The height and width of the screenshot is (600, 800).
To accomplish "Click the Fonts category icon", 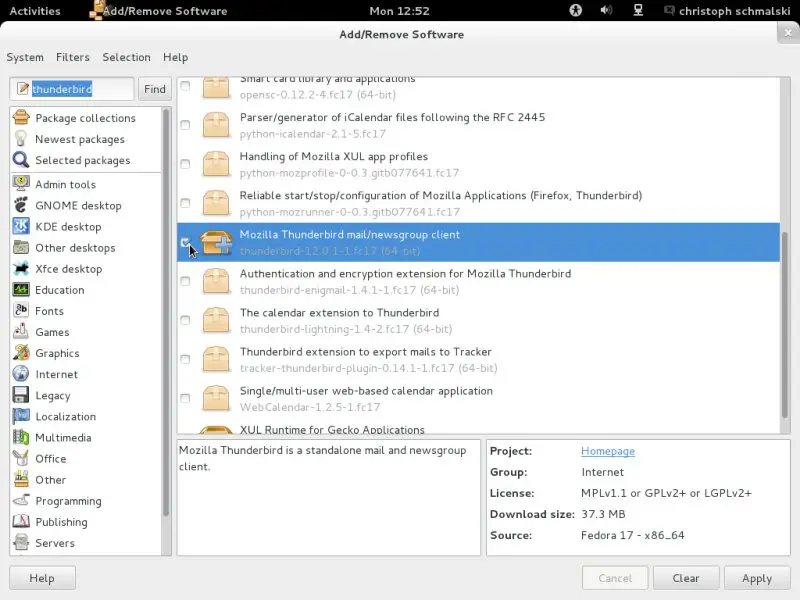I will coord(21,311).
